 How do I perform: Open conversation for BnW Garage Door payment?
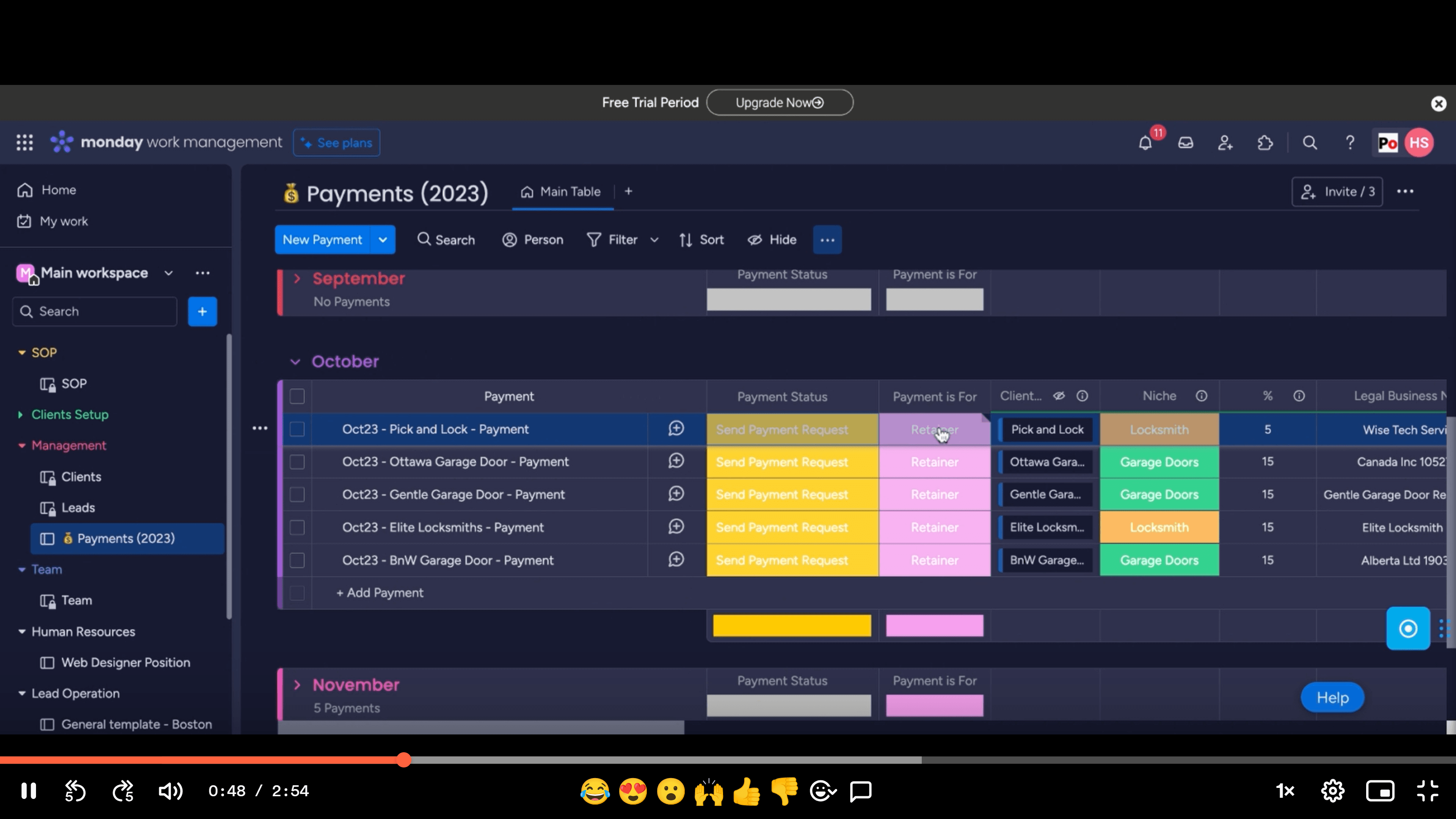pos(676,560)
